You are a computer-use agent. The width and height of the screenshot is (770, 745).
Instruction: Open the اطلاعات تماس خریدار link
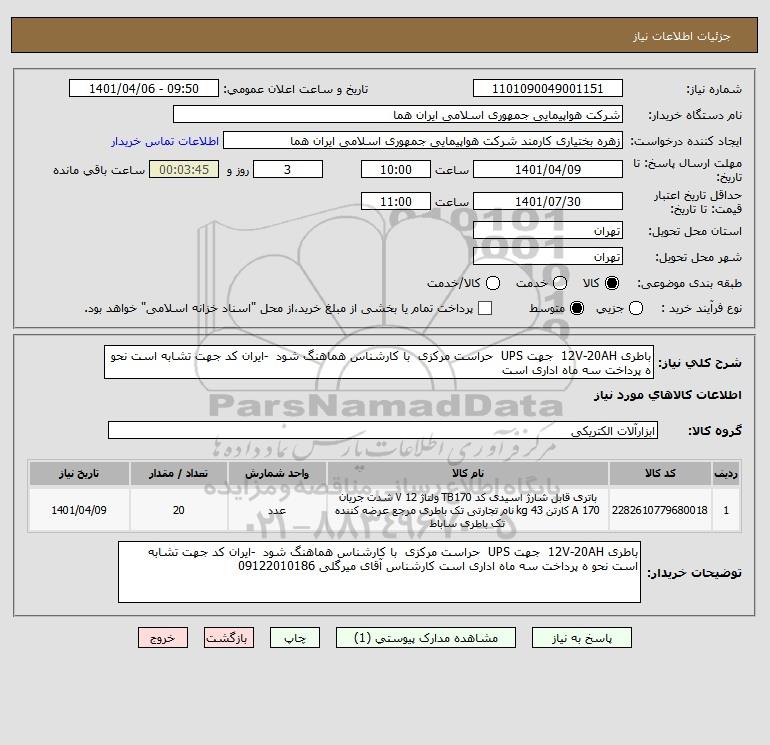[165, 141]
